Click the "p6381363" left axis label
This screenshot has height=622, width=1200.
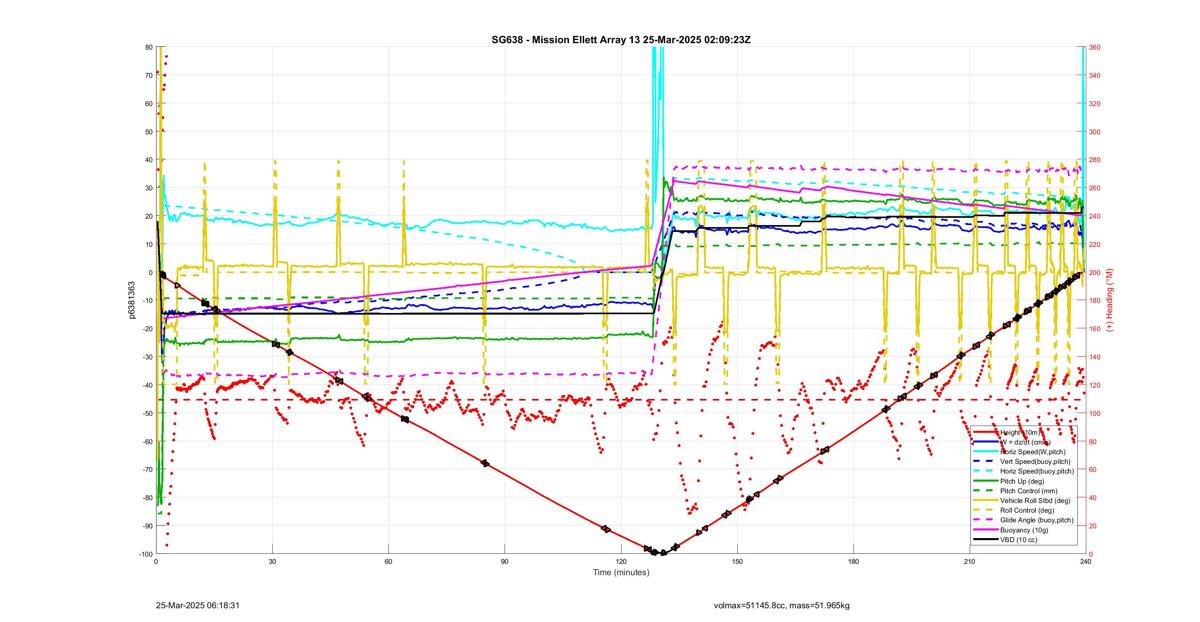130,300
